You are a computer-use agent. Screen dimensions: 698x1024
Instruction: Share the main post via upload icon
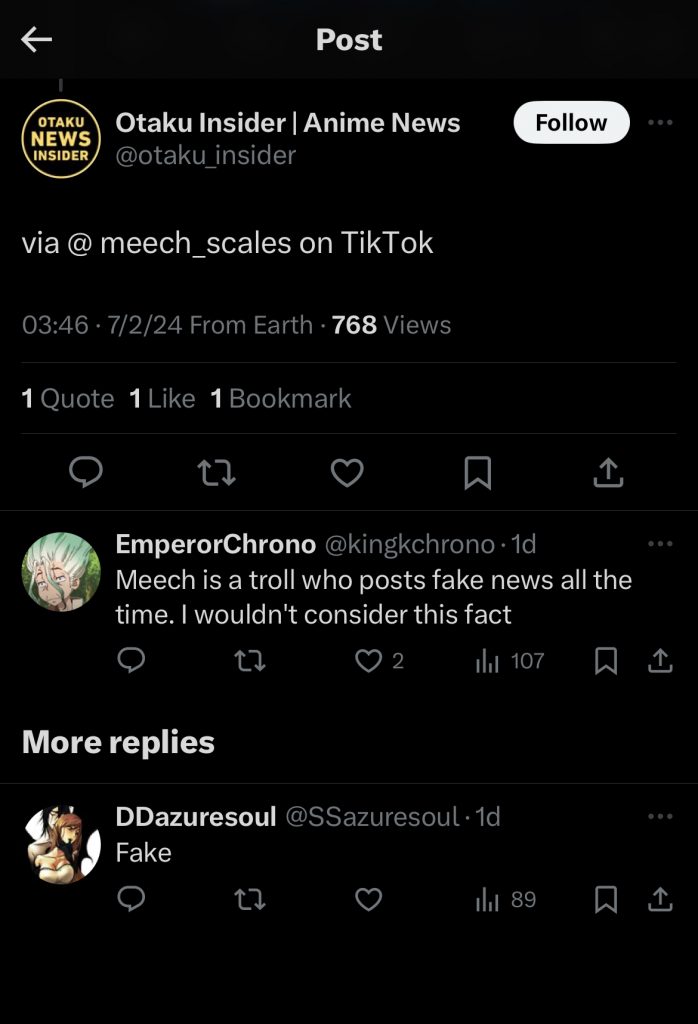click(608, 472)
